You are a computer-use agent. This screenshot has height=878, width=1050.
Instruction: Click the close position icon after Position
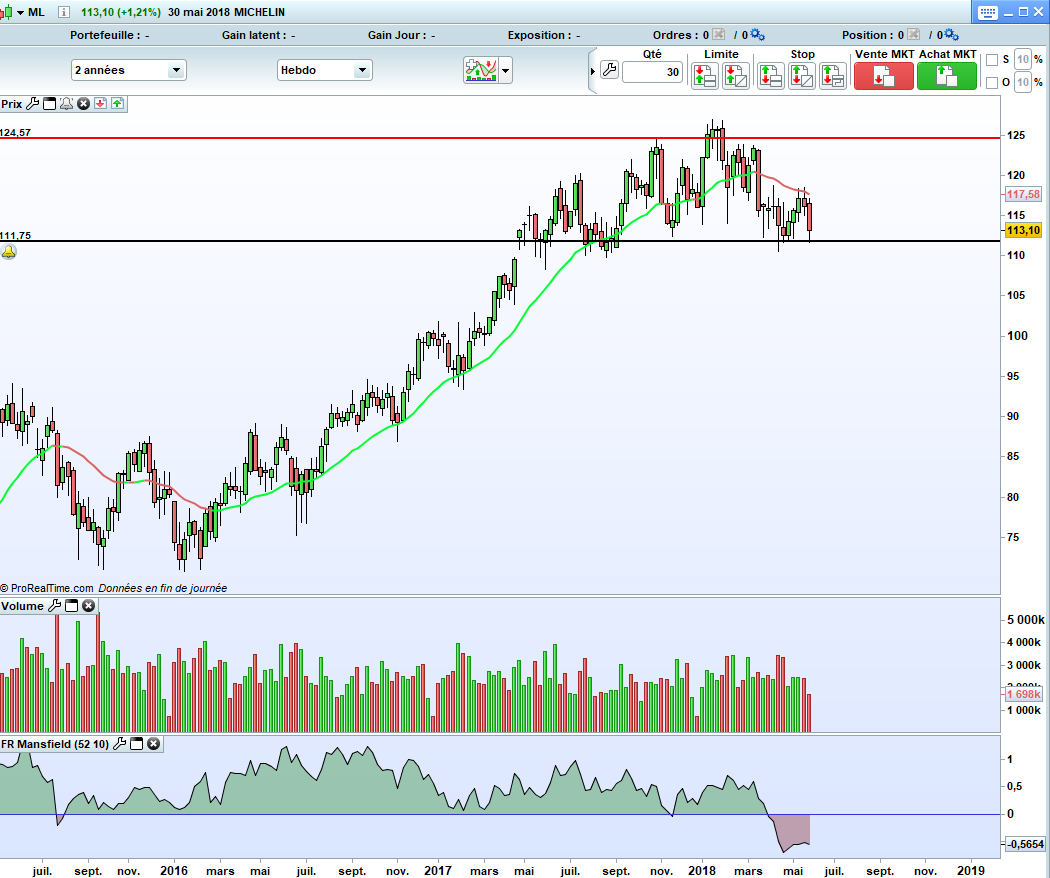pos(913,35)
